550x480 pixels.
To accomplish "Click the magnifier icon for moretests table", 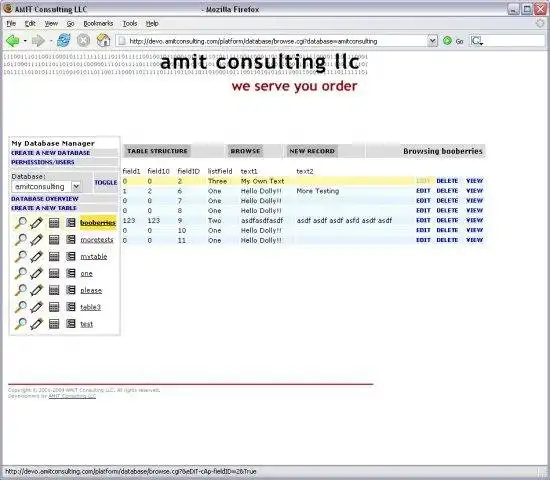I will coord(20,240).
